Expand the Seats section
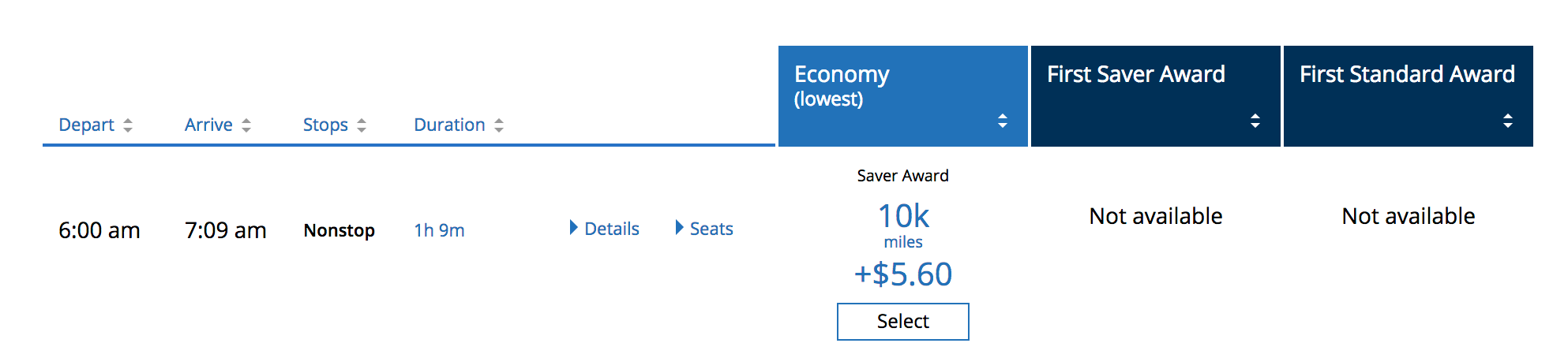The height and width of the screenshot is (358, 1568). pyautogui.click(x=704, y=229)
